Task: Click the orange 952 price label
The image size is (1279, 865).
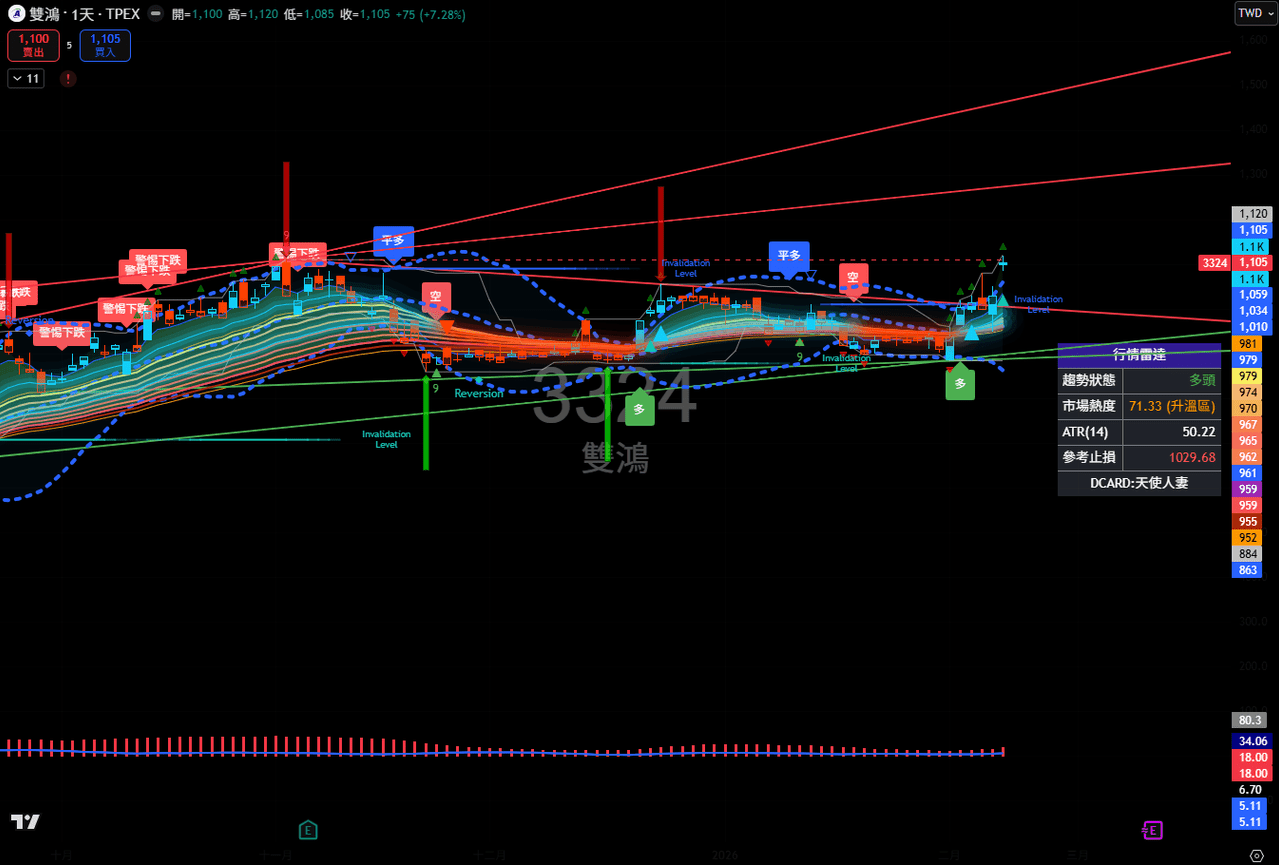Action: coord(1248,538)
